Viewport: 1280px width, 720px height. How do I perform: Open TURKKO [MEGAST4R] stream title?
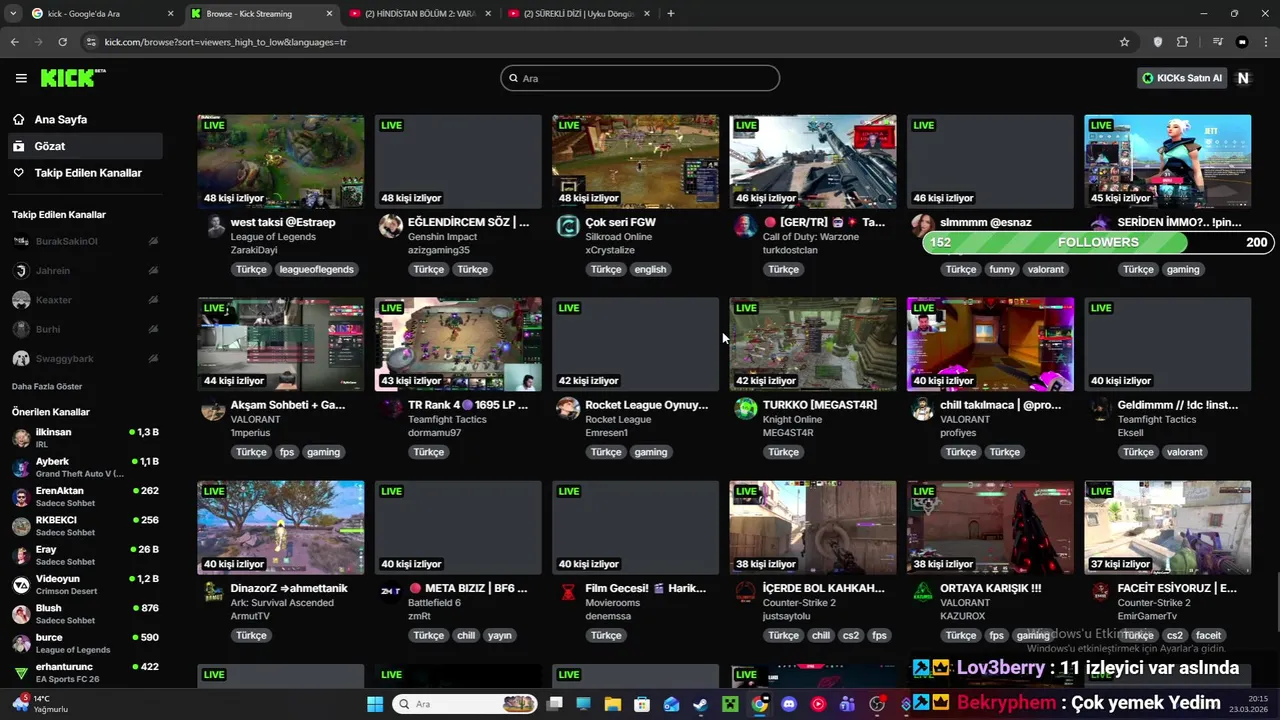point(820,405)
